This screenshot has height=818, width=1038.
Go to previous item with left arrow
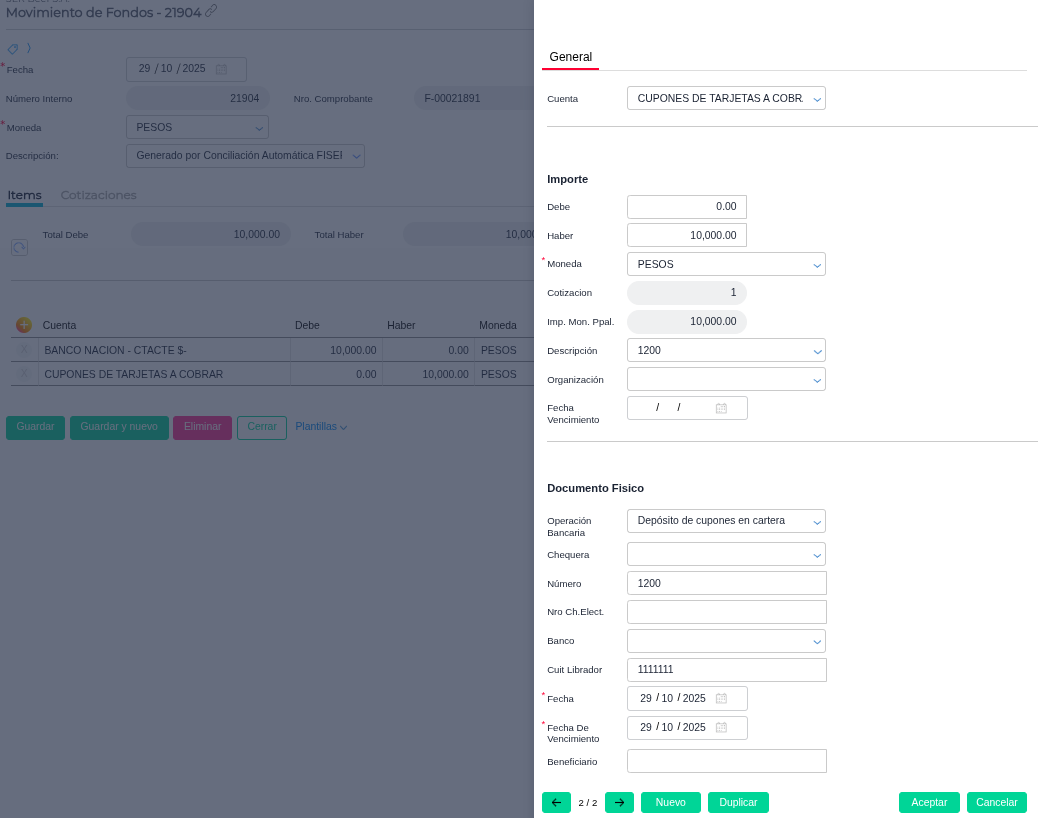point(556,802)
